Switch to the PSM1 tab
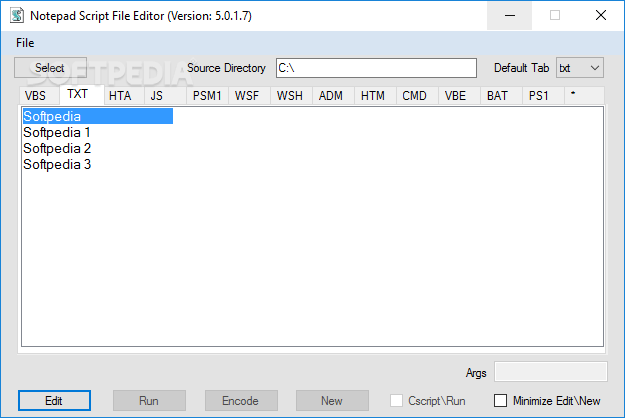This screenshot has height=418, width=625. tap(207, 96)
